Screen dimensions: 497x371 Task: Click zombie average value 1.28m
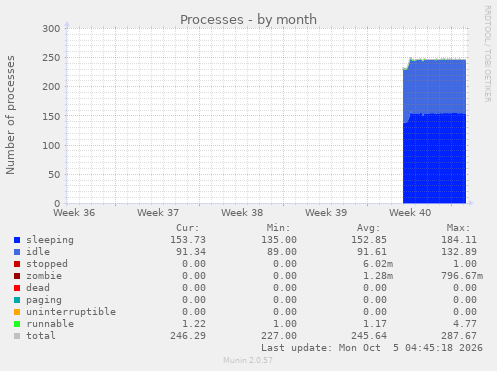pyautogui.click(x=378, y=276)
